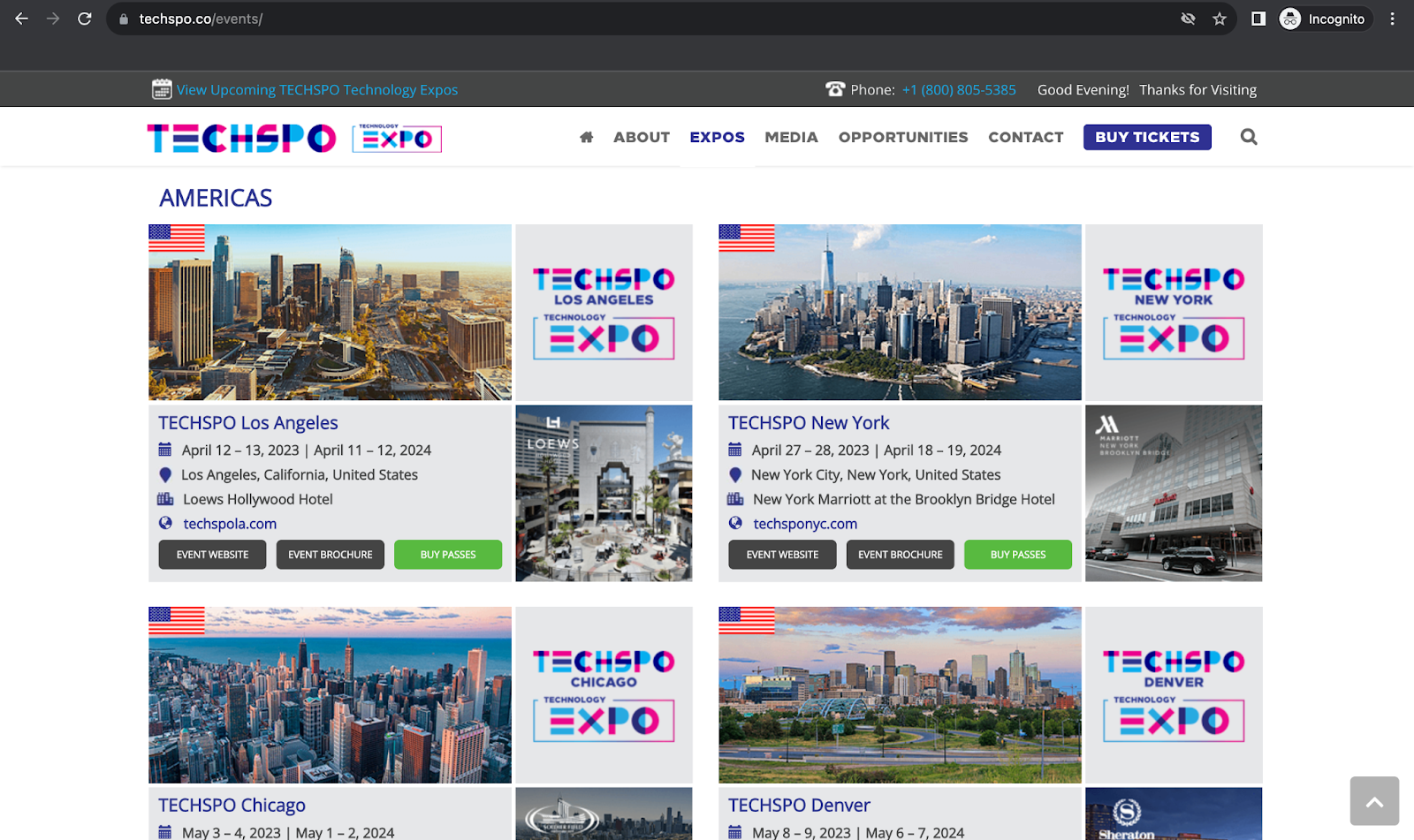The width and height of the screenshot is (1414, 840).
Task: Click New York EVENT WEBSITE button
Action: point(782,555)
